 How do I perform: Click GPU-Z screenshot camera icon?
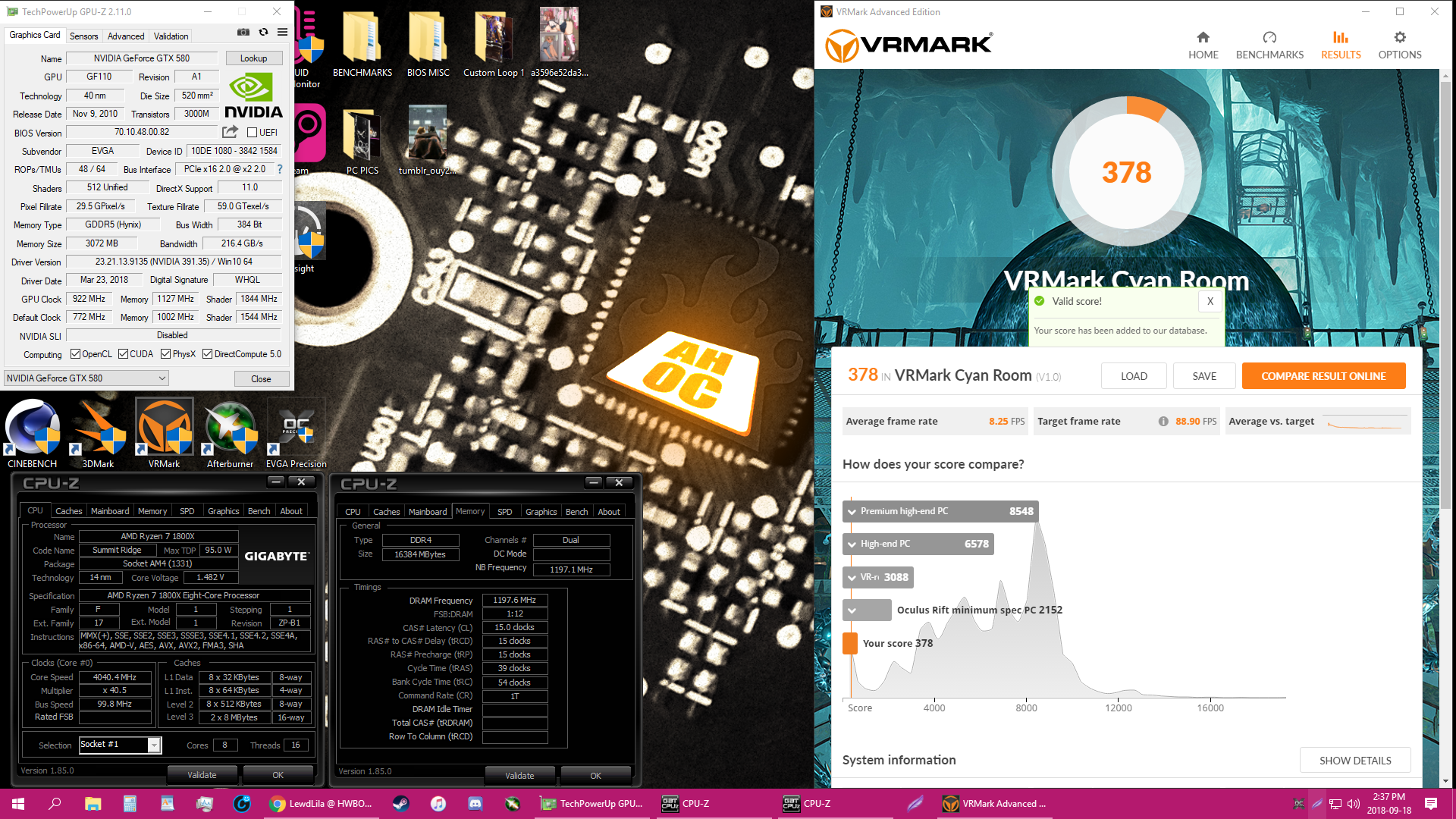coord(243,33)
